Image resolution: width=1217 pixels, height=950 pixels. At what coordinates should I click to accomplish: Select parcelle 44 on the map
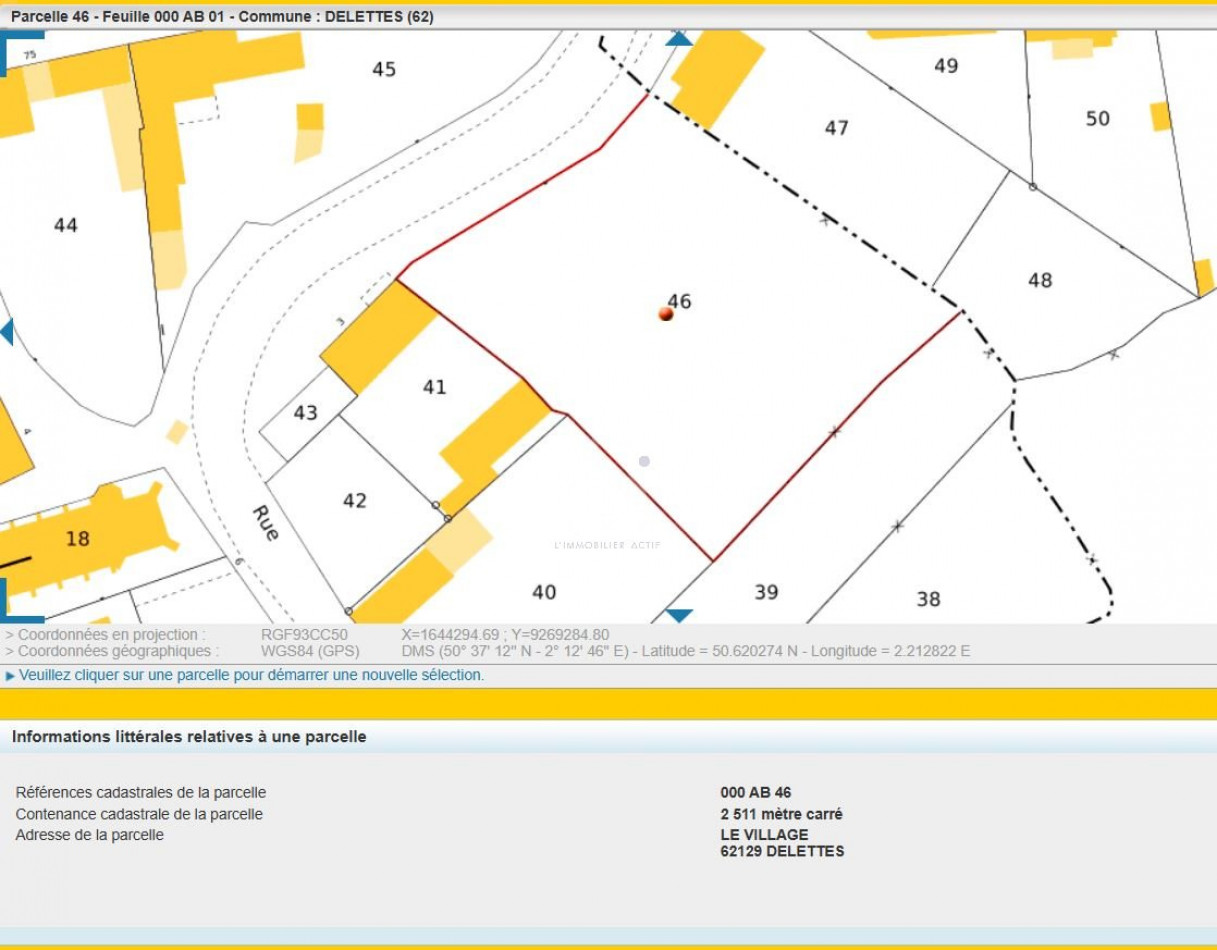pyautogui.click(x=67, y=224)
